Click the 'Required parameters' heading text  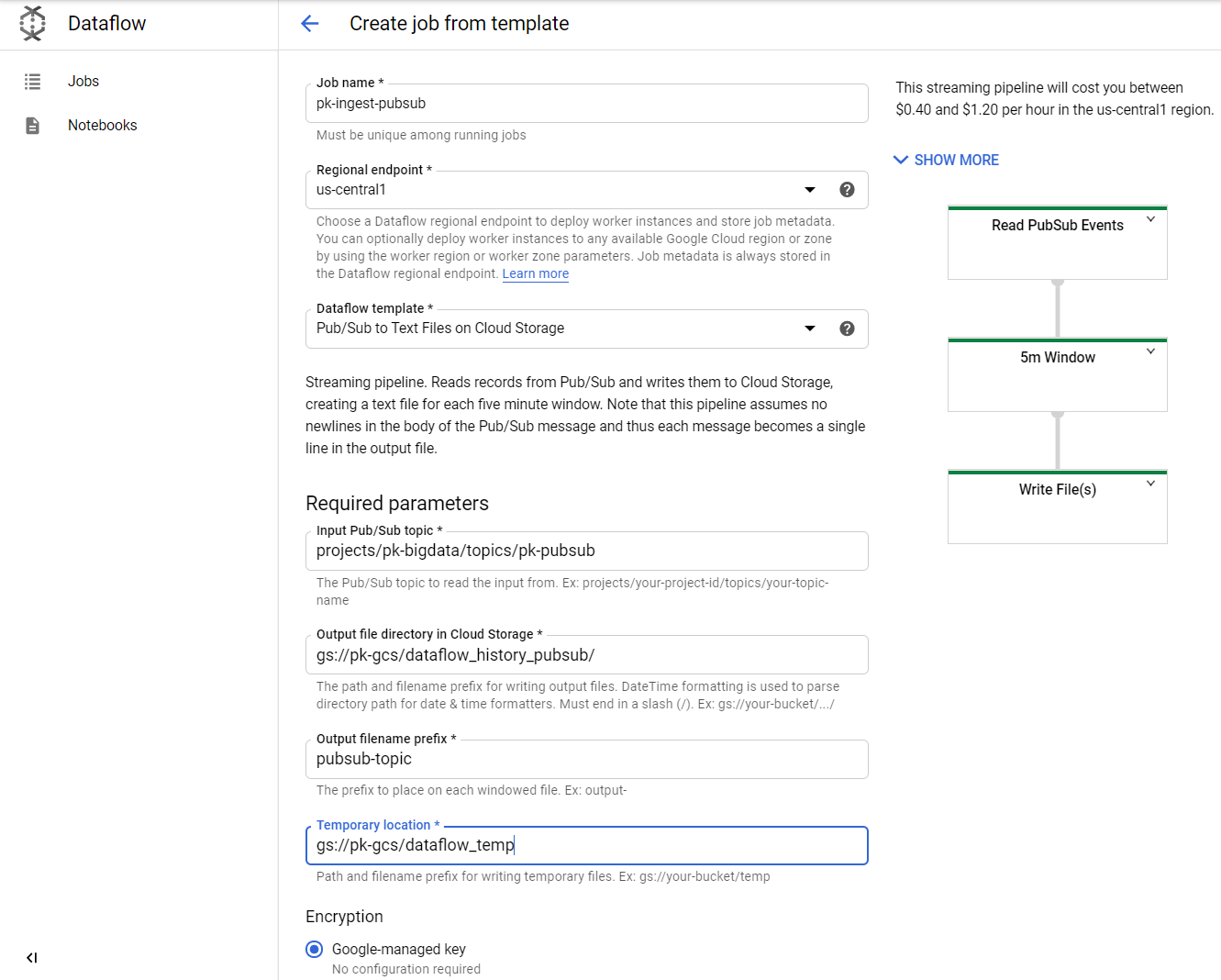tap(397, 504)
